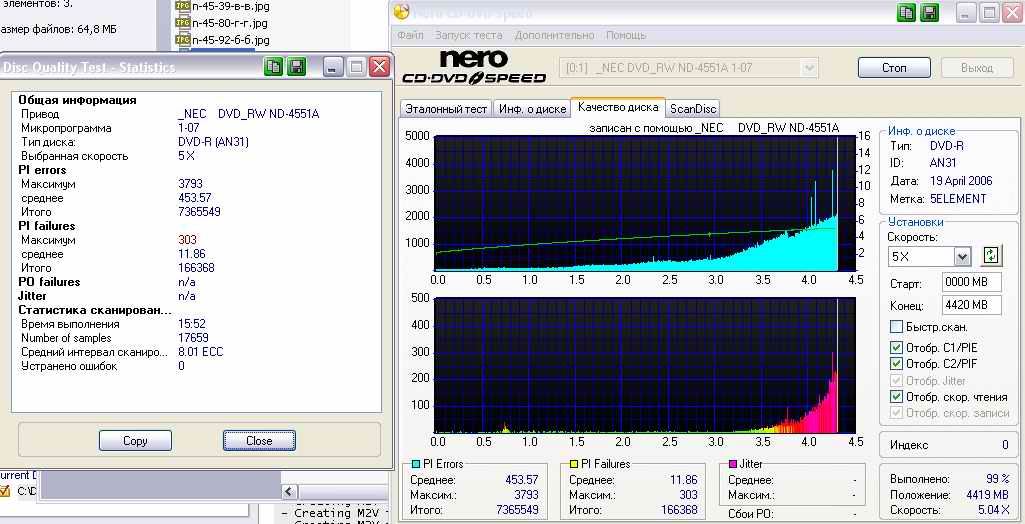
Task: Toggle the Отобр. C1/PIE checkbox
Action: [x=896, y=347]
